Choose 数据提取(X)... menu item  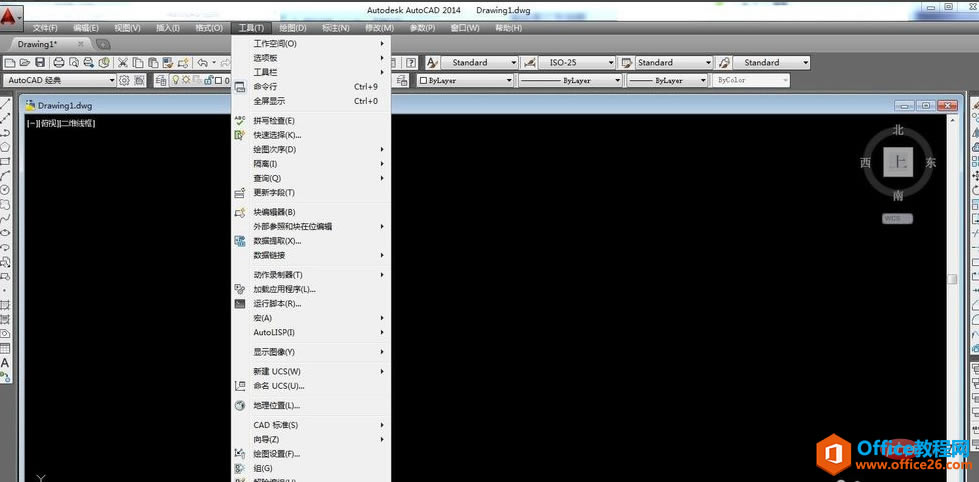coord(311,240)
